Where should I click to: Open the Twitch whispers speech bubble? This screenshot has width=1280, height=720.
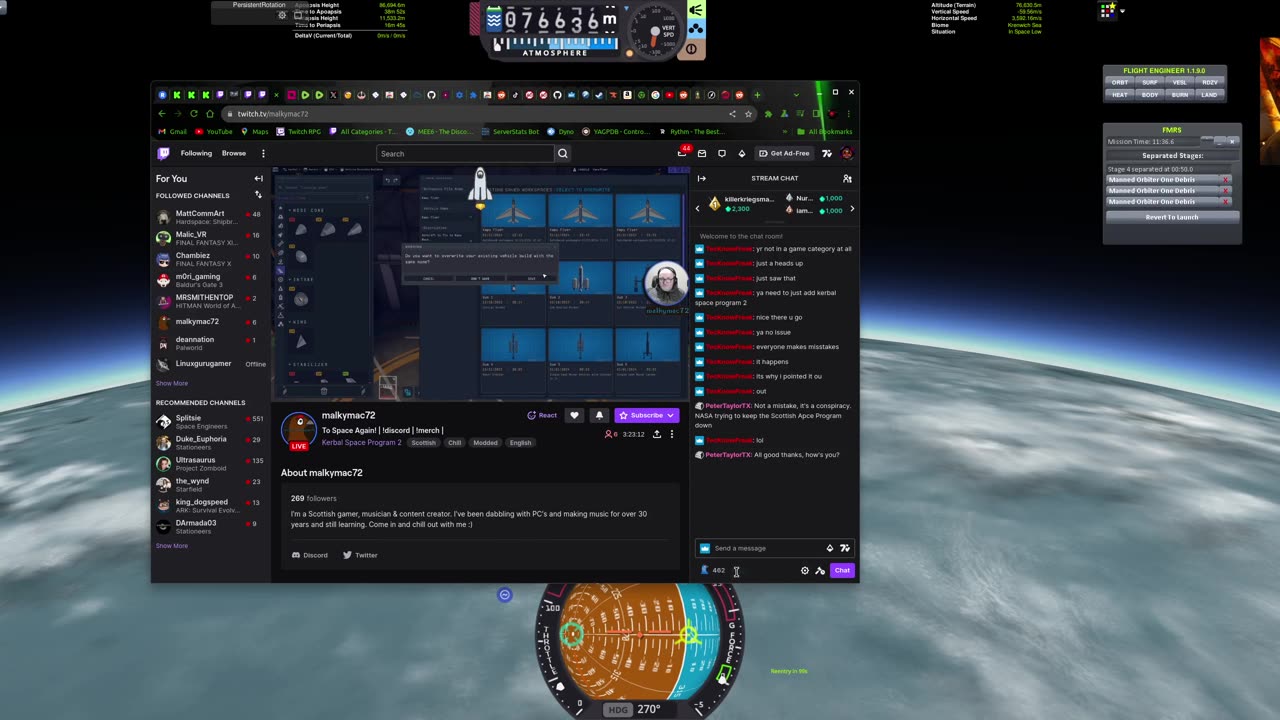(x=722, y=153)
